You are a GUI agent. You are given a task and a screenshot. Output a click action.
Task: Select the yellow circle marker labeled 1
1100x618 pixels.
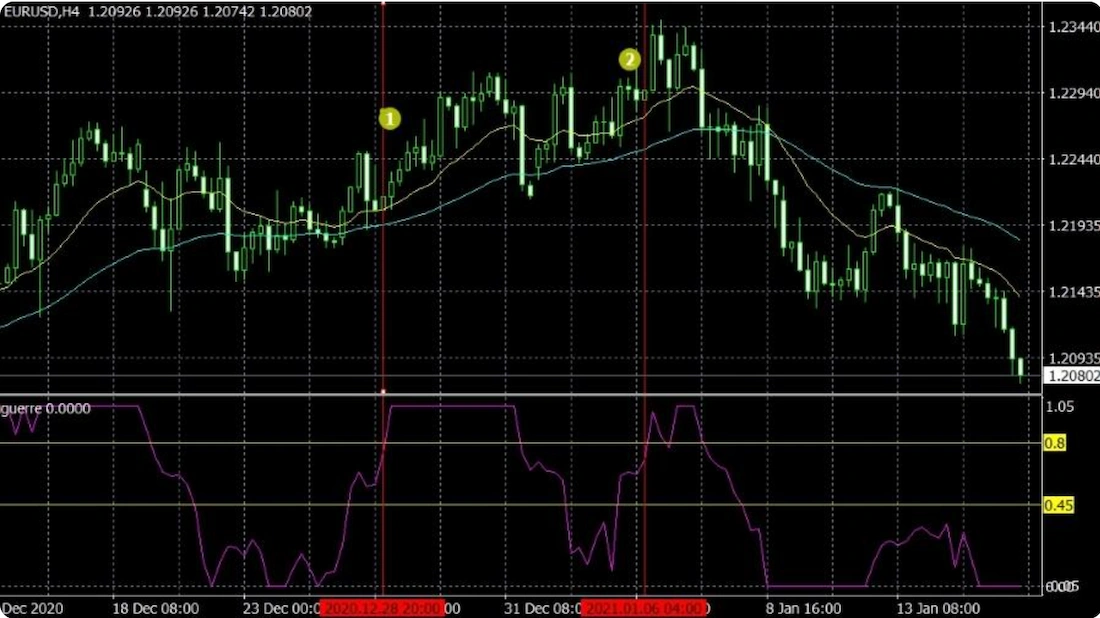389,117
